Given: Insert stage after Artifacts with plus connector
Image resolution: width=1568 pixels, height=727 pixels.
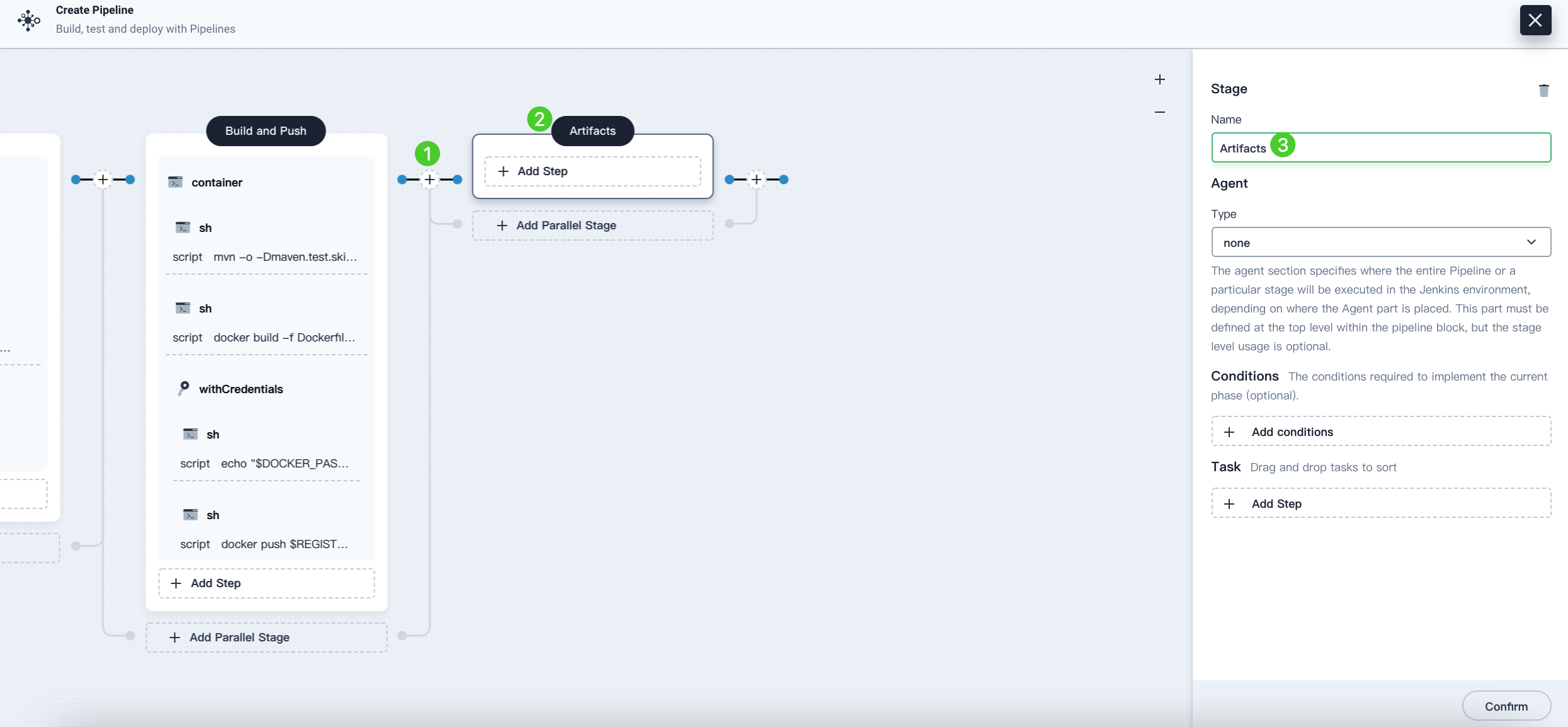Looking at the screenshot, I should coord(756,180).
